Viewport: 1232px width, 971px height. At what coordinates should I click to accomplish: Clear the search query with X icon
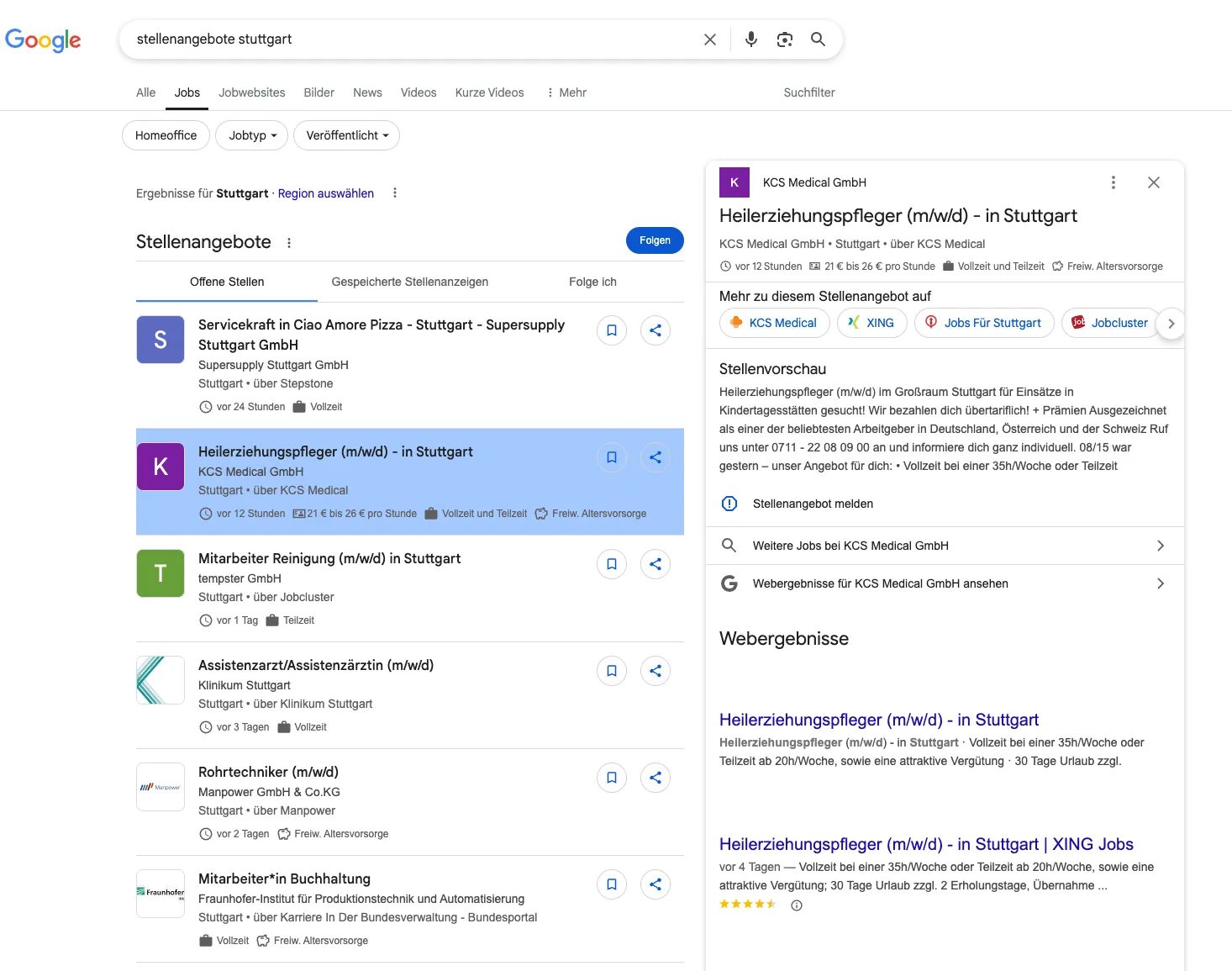point(710,40)
